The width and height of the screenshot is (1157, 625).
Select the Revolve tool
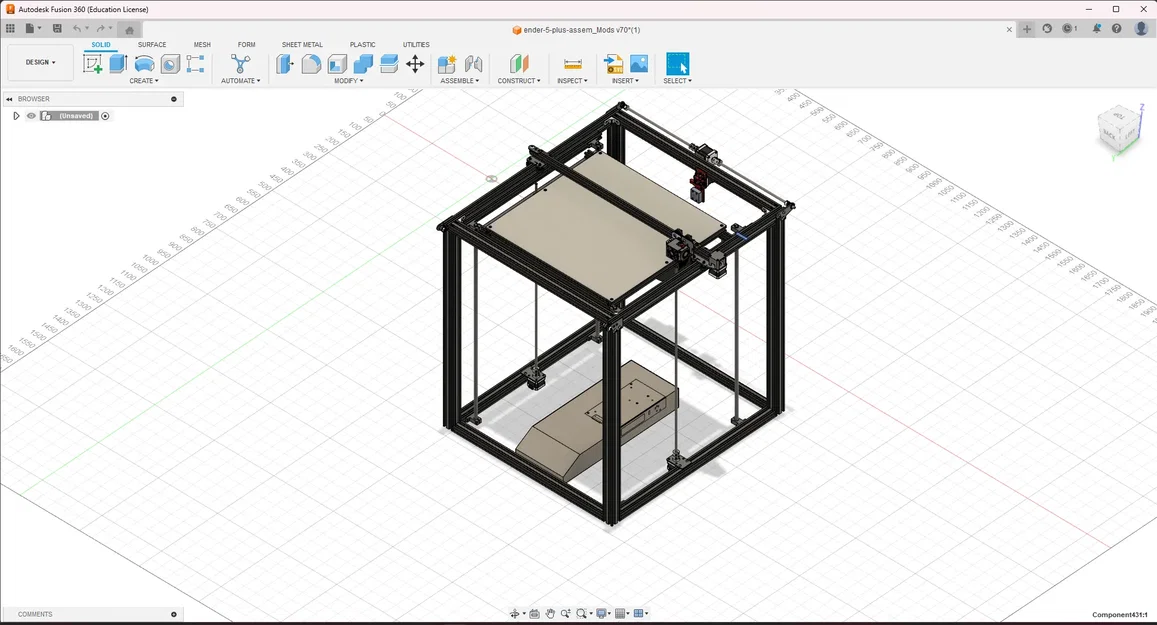(x=144, y=64)
